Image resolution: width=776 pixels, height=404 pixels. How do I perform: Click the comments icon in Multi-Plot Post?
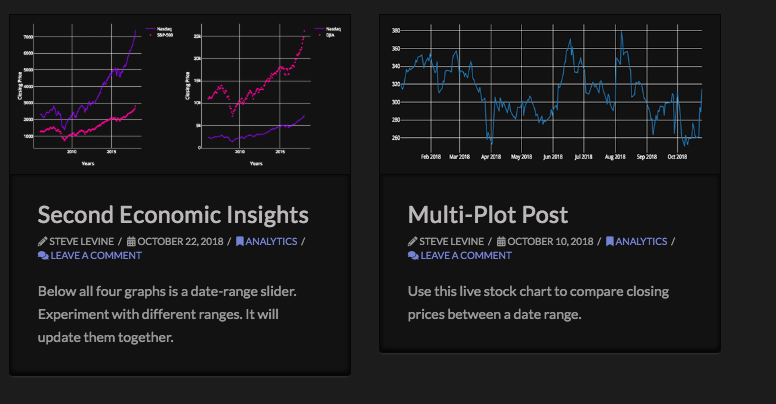coord(413,255)
